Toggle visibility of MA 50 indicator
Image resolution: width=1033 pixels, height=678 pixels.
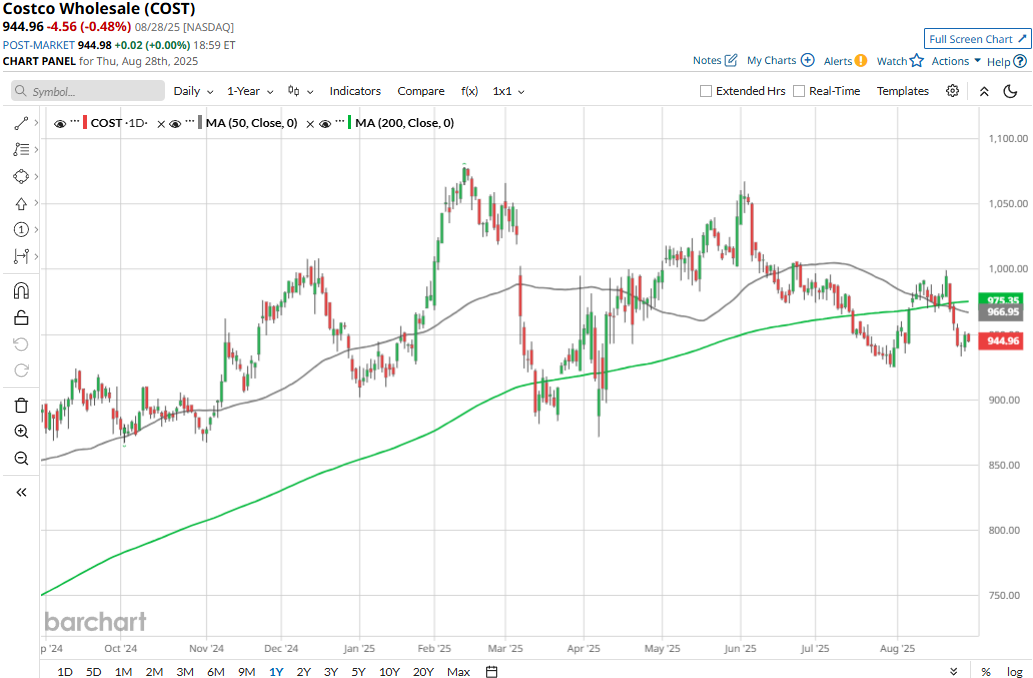pyautogui.click(x=175, y=124)
